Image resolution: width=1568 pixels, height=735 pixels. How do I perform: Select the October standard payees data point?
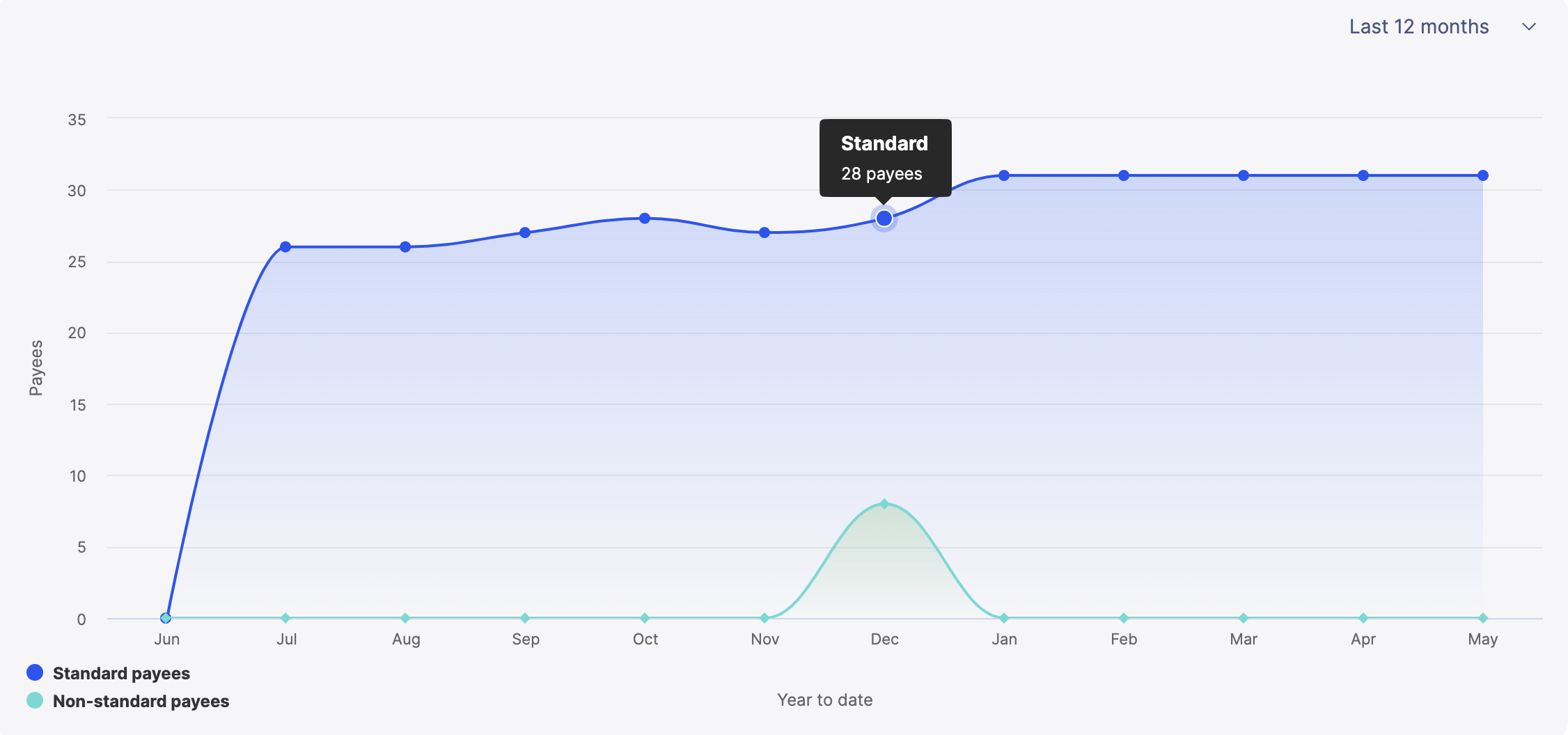pos(645,219)
